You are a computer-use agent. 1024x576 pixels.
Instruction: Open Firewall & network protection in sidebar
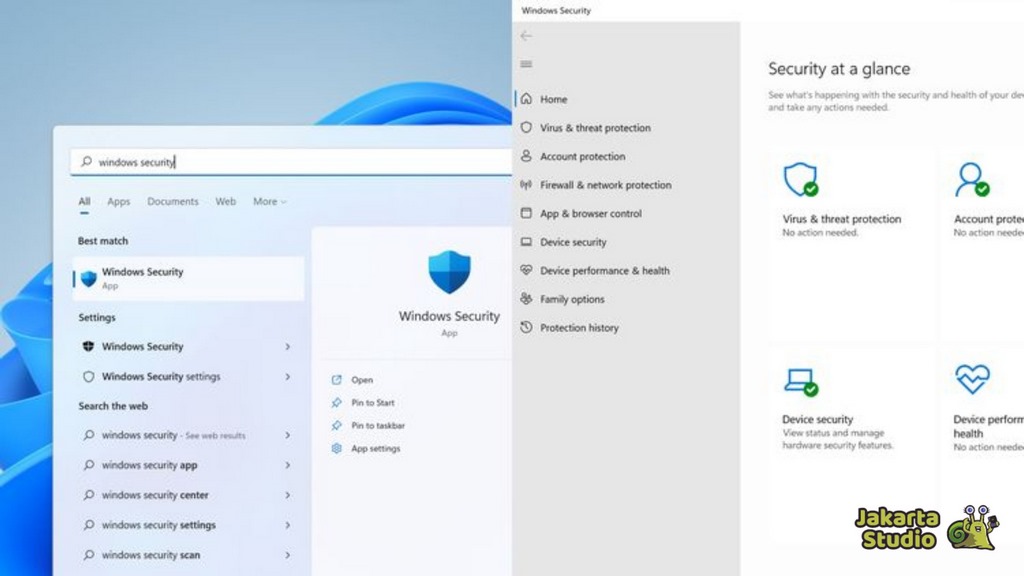[605, 185]
